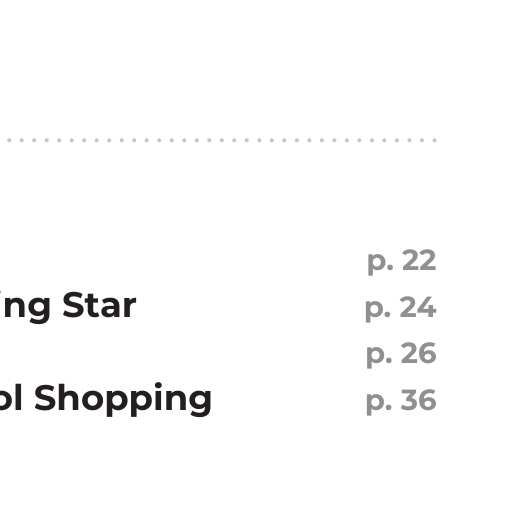Click the 'p.' abbreviation beside 22
The height and width of the screenshot is (512, 512).
coord(381,264)
